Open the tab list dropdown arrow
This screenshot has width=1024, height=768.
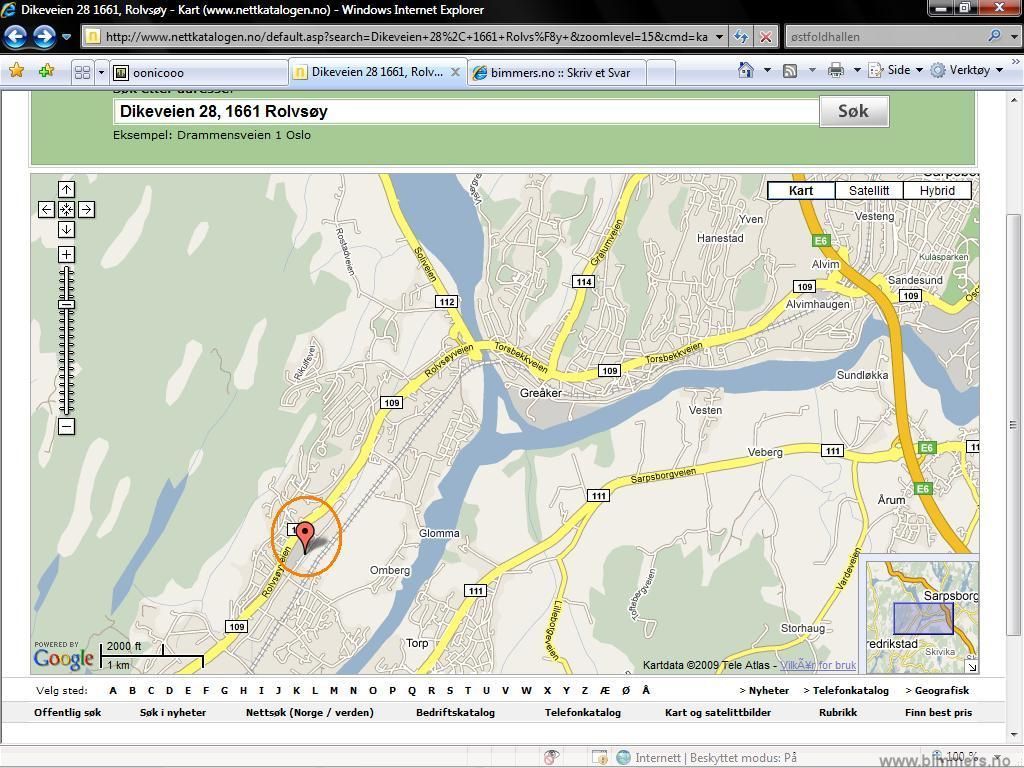pos(101,72)
